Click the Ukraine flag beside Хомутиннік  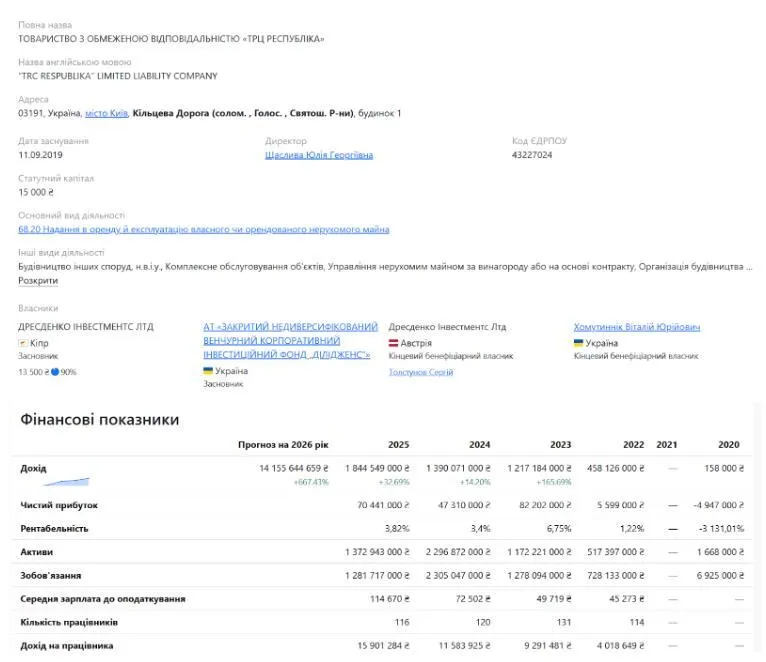coord(578,343)
